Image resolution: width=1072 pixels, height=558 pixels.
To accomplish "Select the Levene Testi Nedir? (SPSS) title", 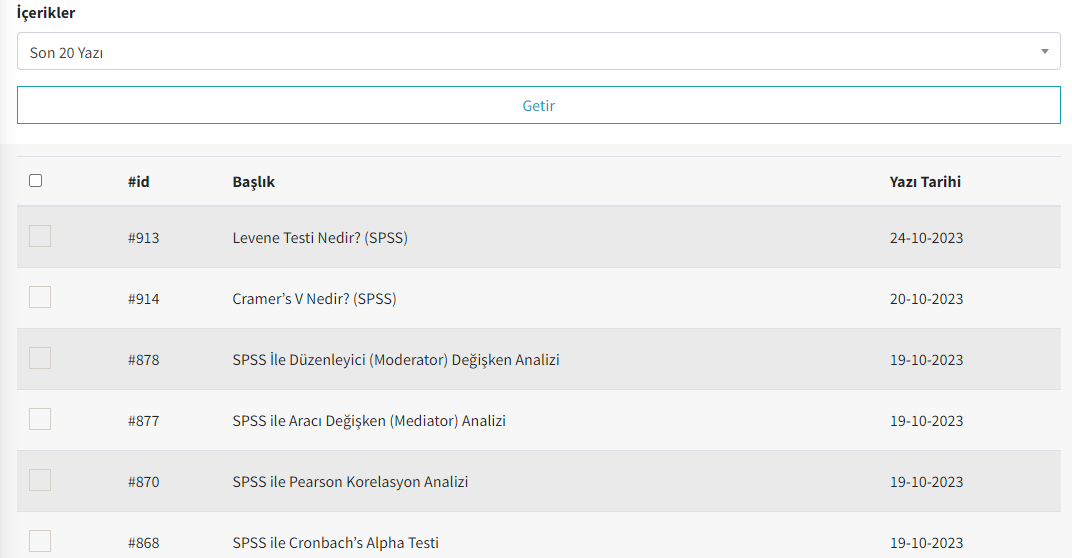I will 320,238.
